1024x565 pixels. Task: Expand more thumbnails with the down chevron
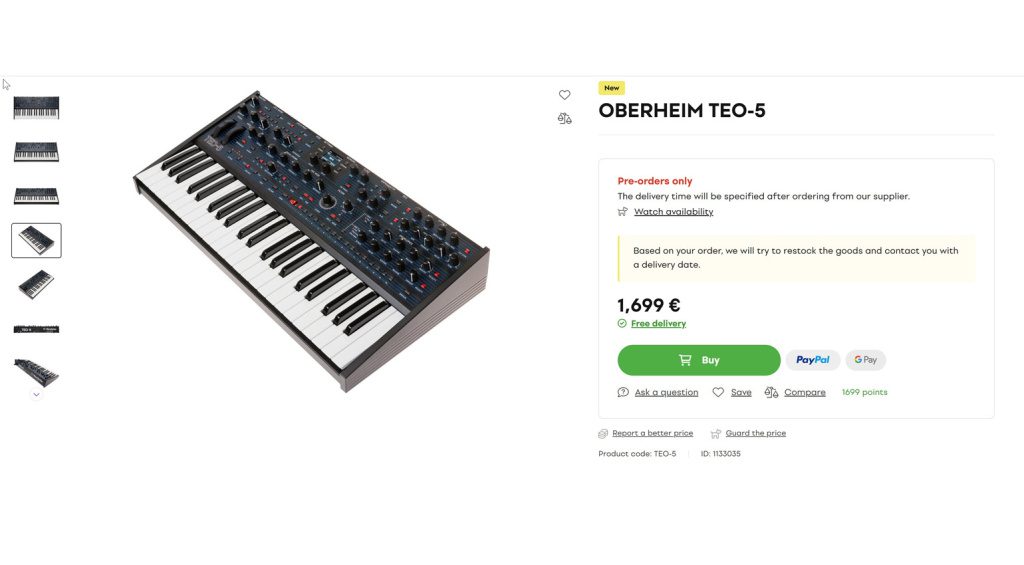36,395
